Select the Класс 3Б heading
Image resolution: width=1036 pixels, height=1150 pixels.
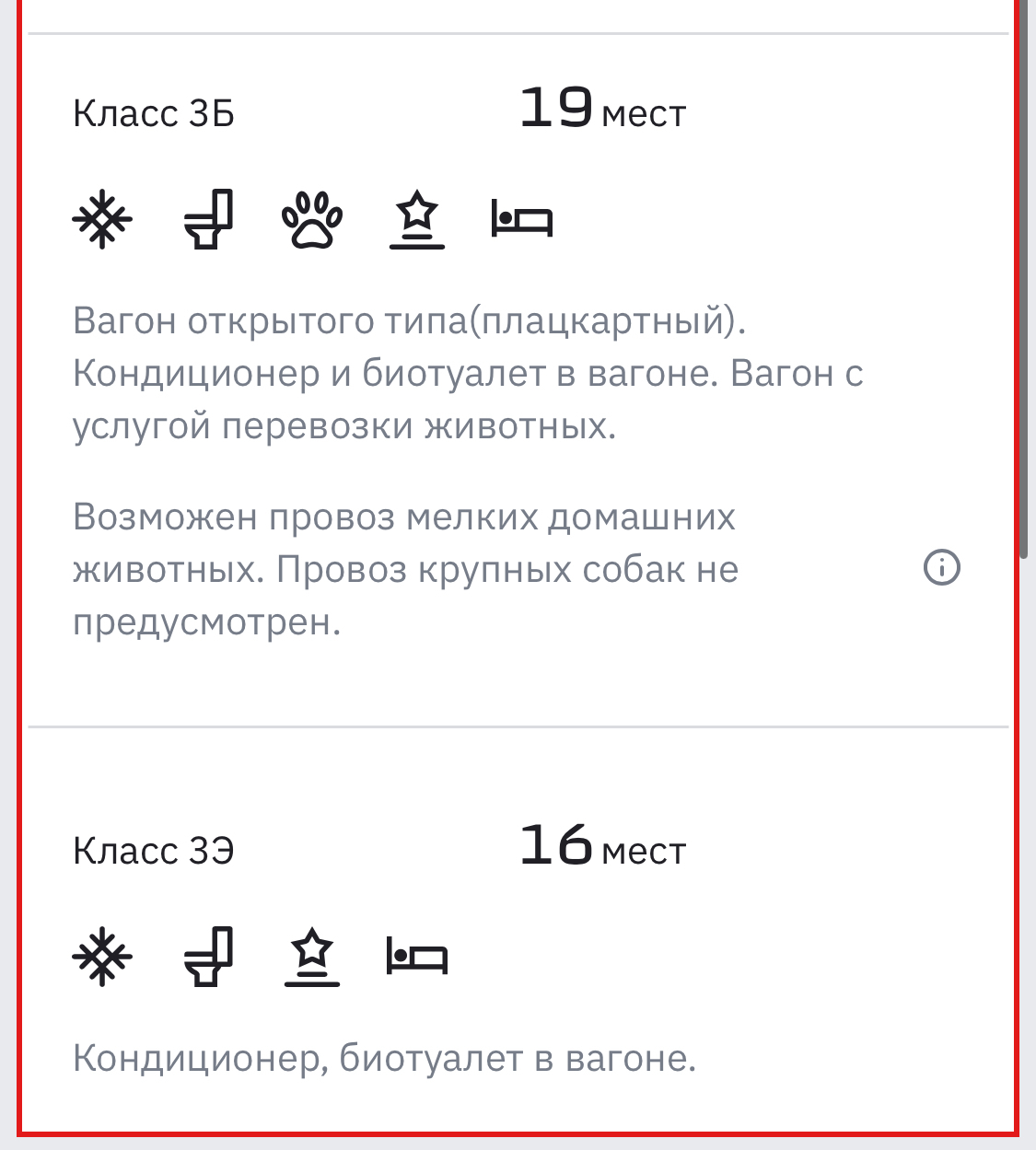click(x=154, y=114)
